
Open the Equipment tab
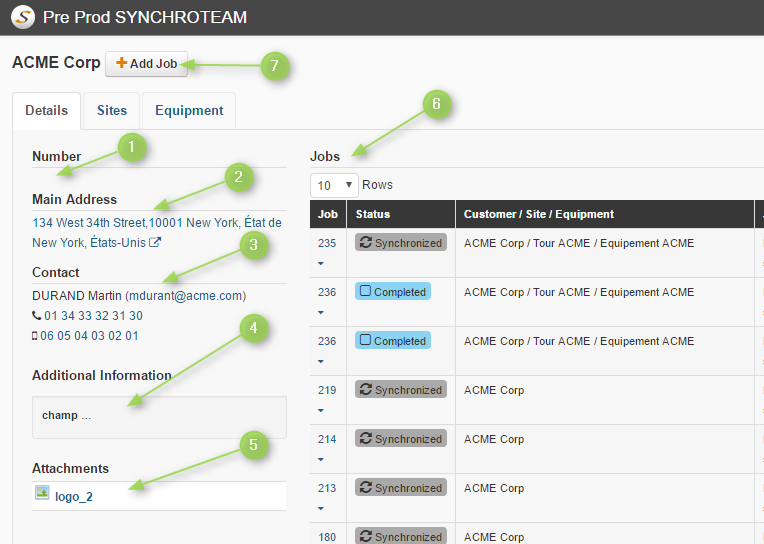pyautogui.click(x=189, y=111)
